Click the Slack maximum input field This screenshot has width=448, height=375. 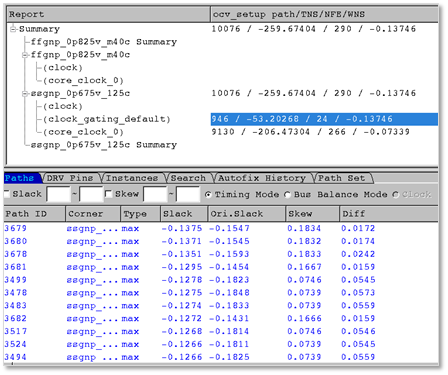point(91,194)
